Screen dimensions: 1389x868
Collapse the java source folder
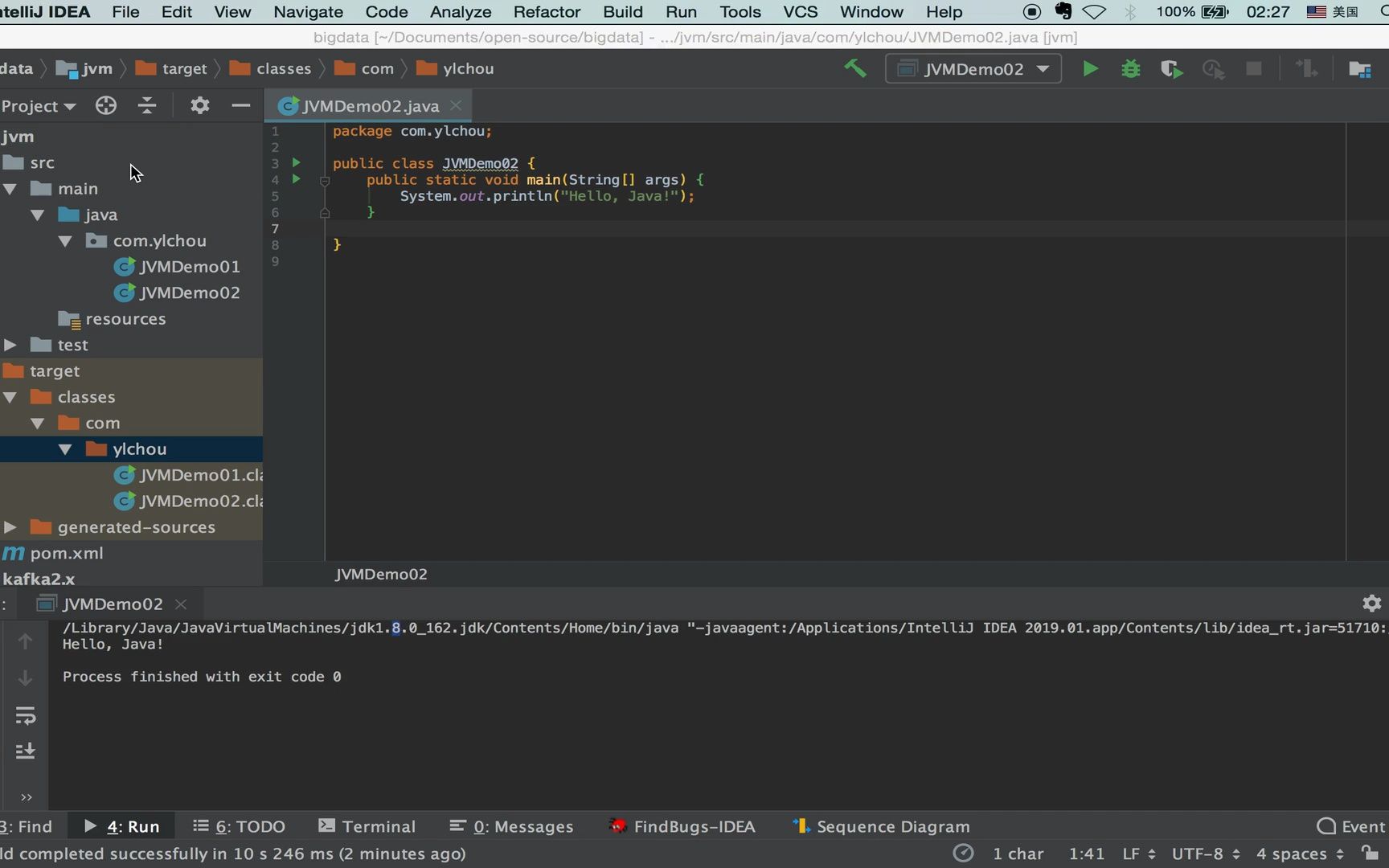(x=38, y=215)
